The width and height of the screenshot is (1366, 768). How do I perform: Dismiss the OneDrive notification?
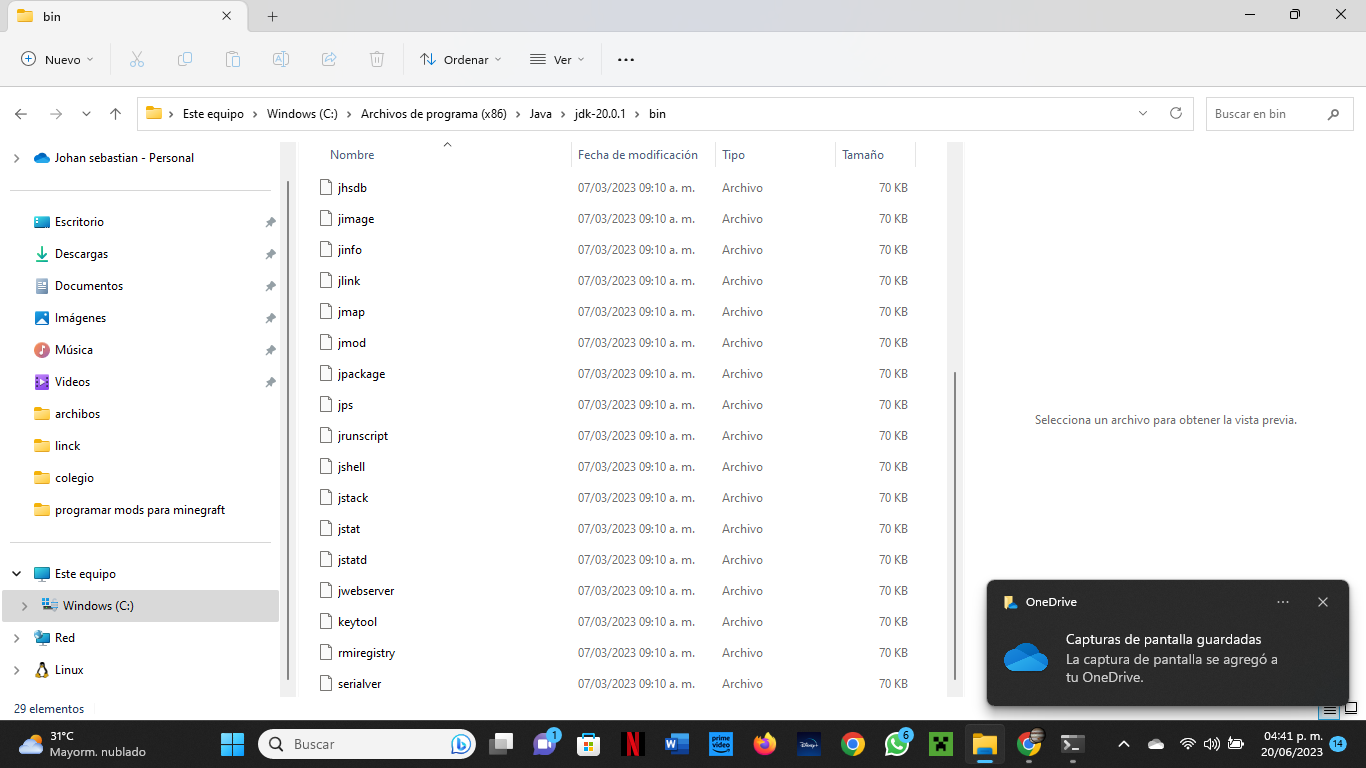1323,602
